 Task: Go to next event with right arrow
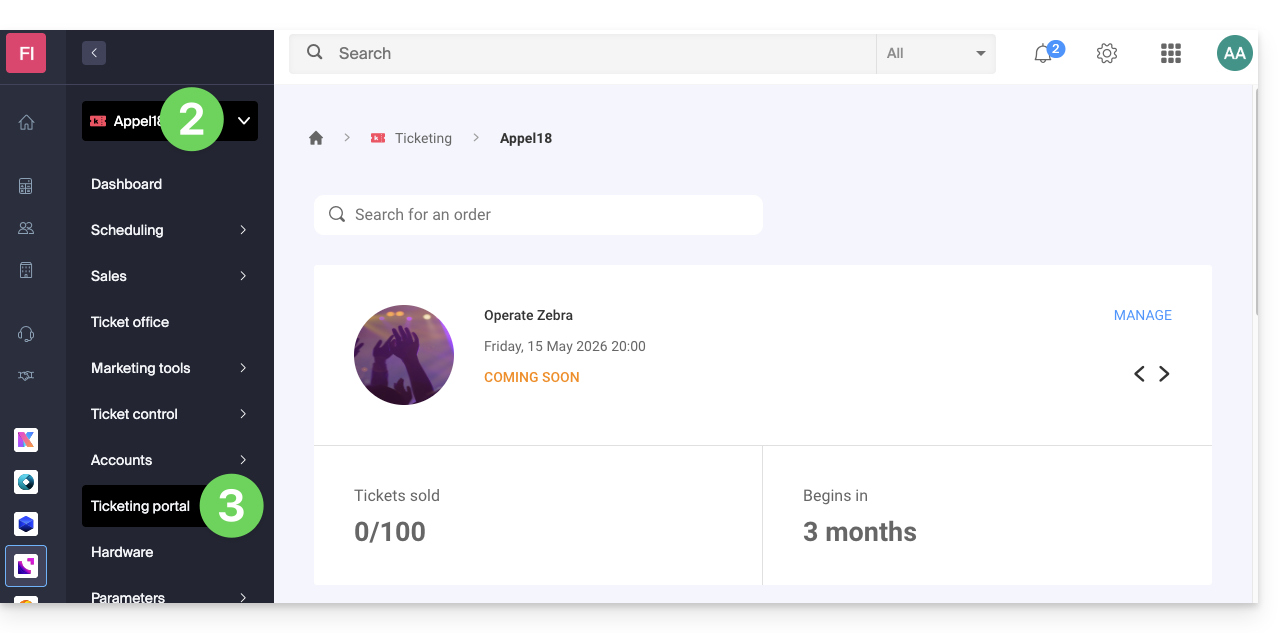pyautogui.click(x=1164, y=374)
